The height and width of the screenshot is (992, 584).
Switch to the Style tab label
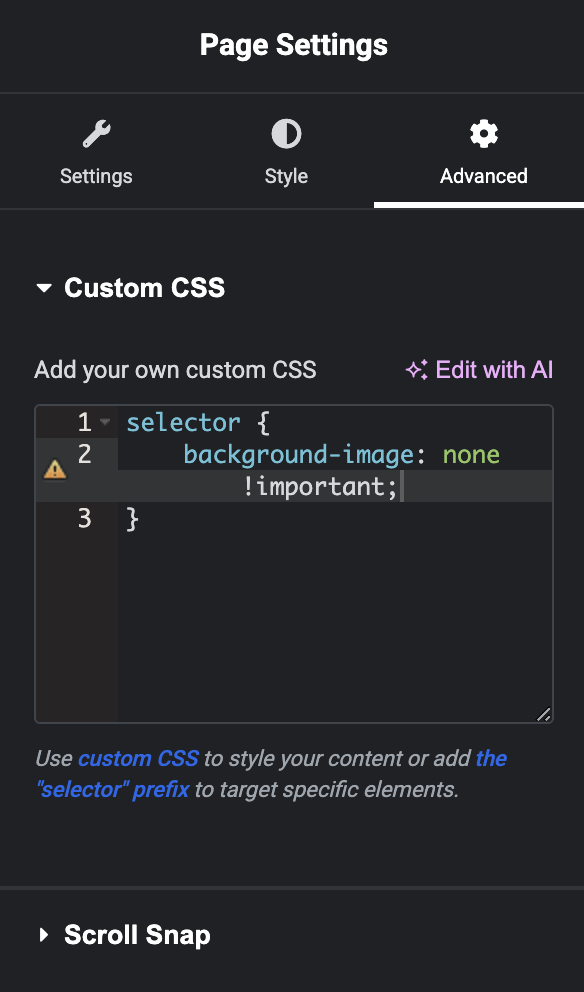pyautogui.click(x=286, y=176)
